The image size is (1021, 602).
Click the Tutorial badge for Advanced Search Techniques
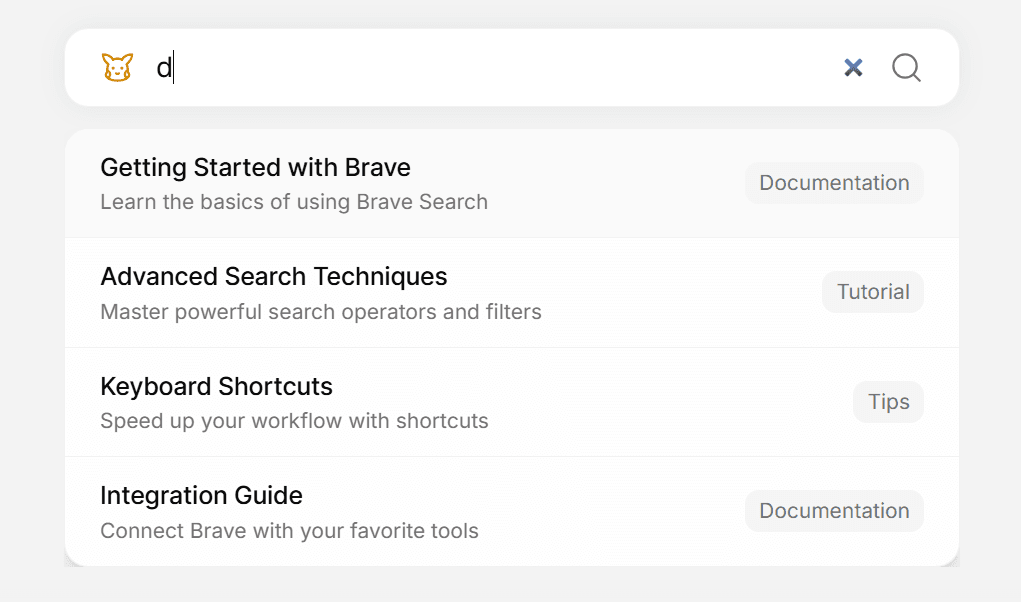872,292
